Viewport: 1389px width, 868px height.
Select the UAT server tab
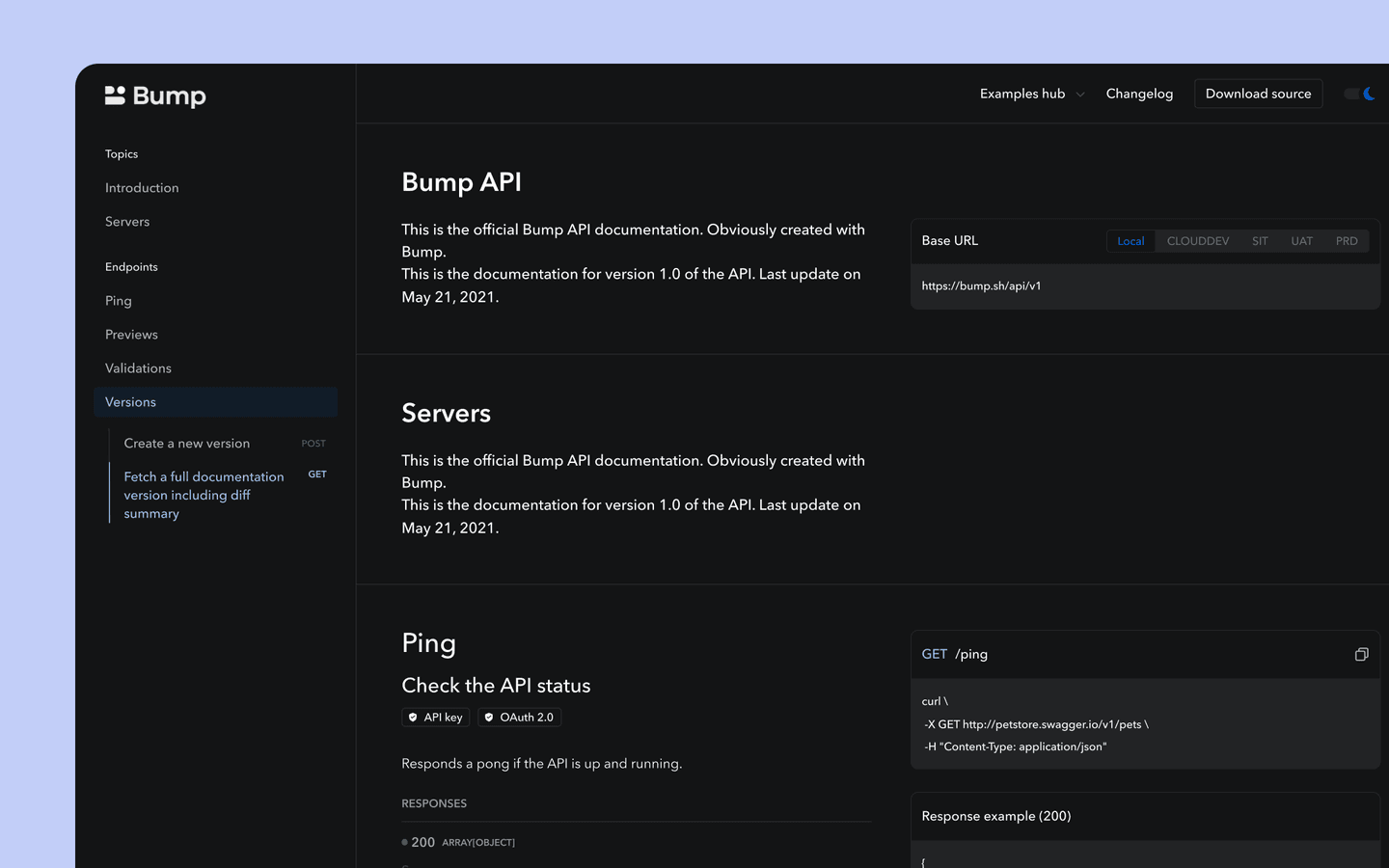[x=1301, y=241]
